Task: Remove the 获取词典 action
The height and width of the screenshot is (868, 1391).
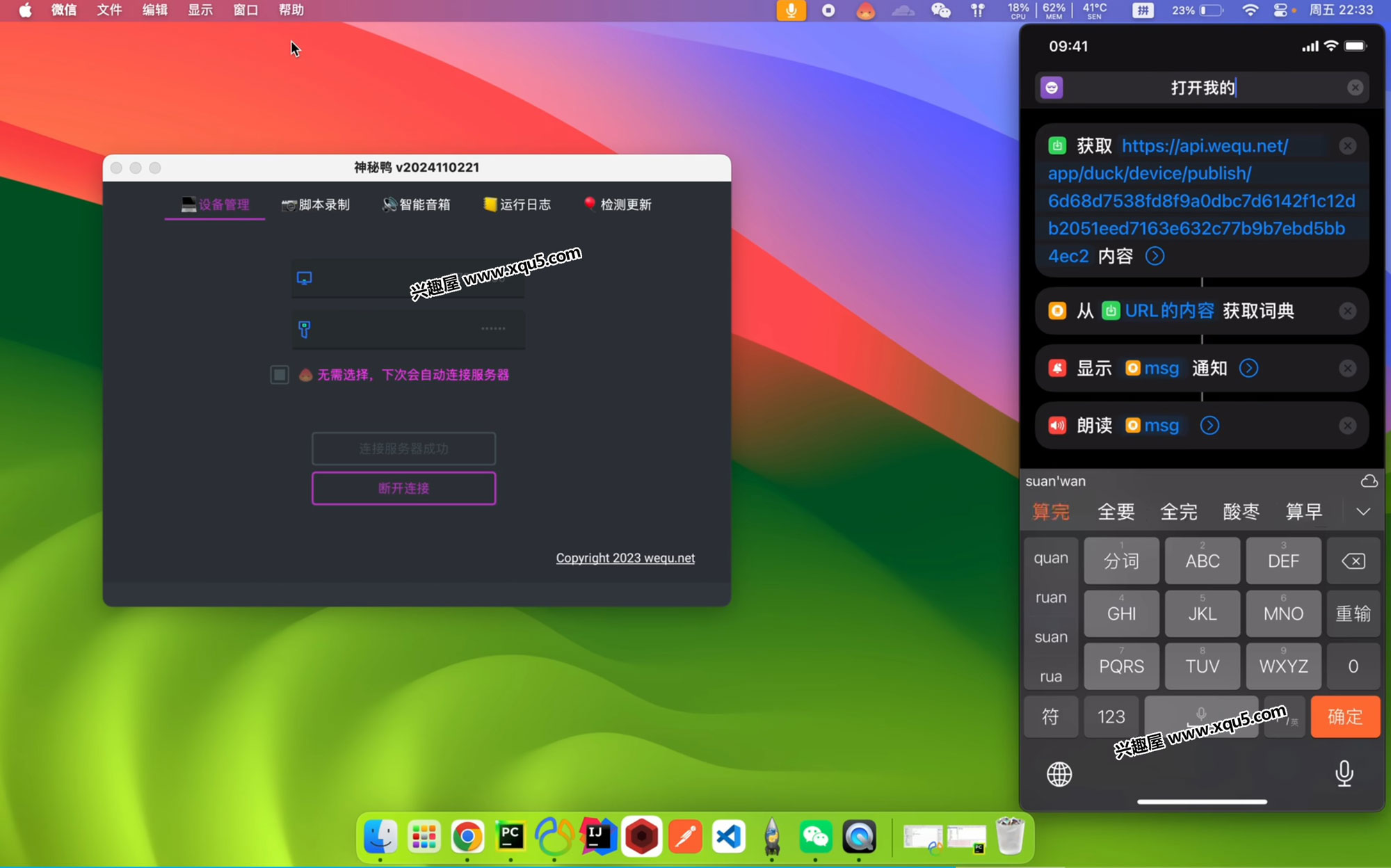Action: (x=1347, y=311)
